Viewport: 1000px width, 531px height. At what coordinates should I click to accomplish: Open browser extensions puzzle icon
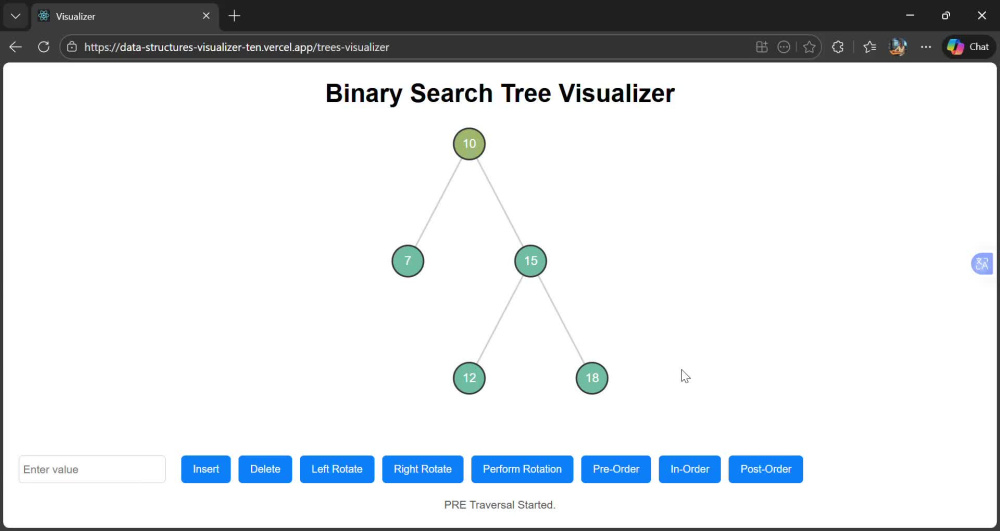point(838,47)
